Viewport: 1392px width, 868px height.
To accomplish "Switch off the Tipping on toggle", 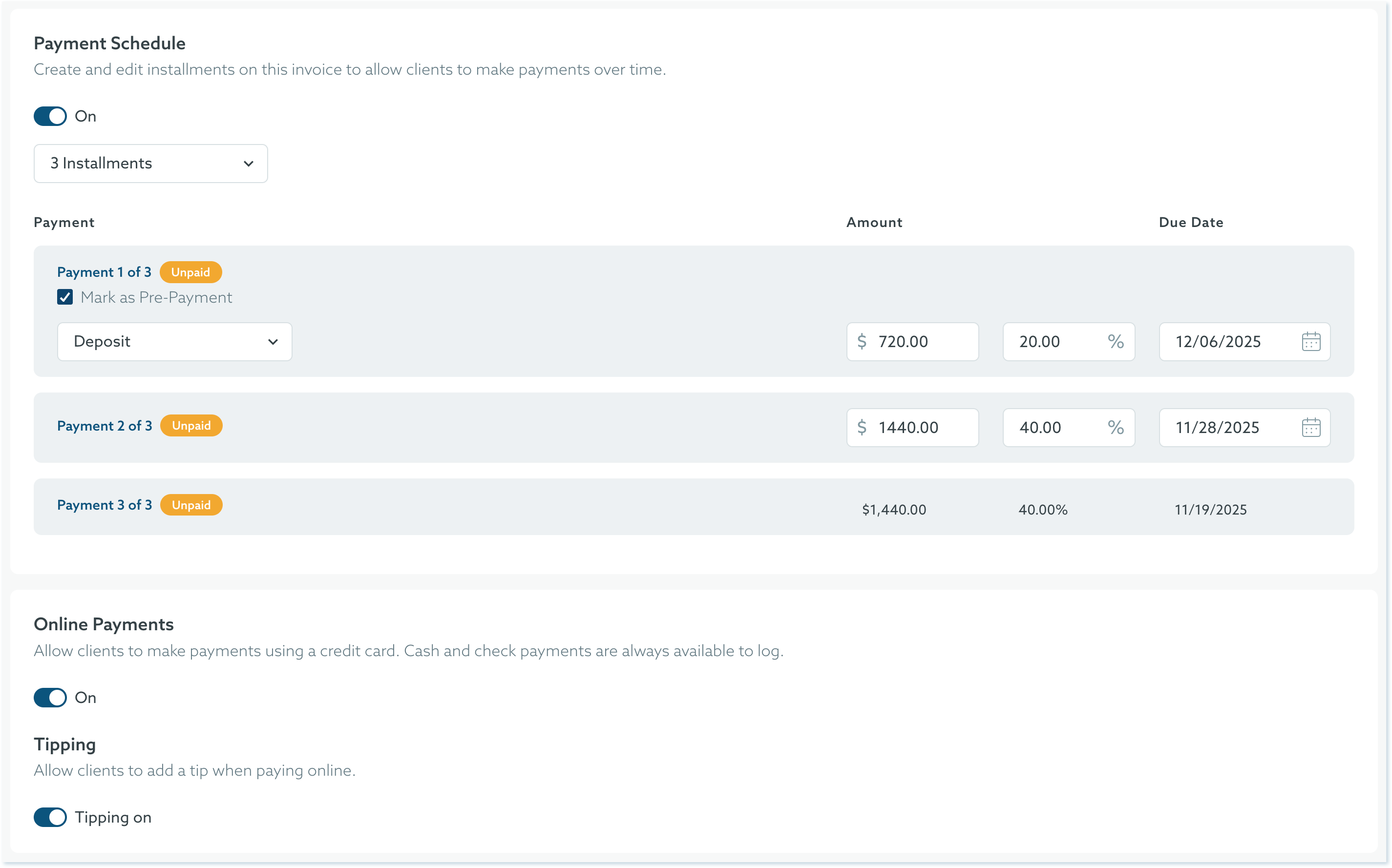I will point(50,818).
